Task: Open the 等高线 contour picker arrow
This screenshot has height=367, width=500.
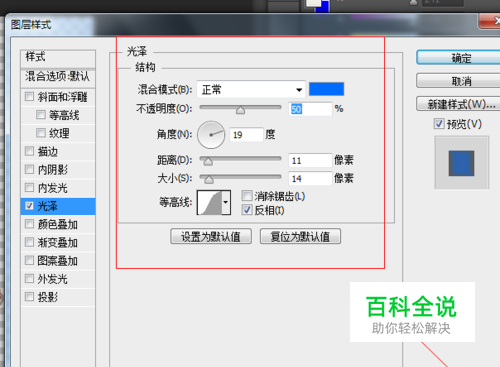Action: point(226,202)
